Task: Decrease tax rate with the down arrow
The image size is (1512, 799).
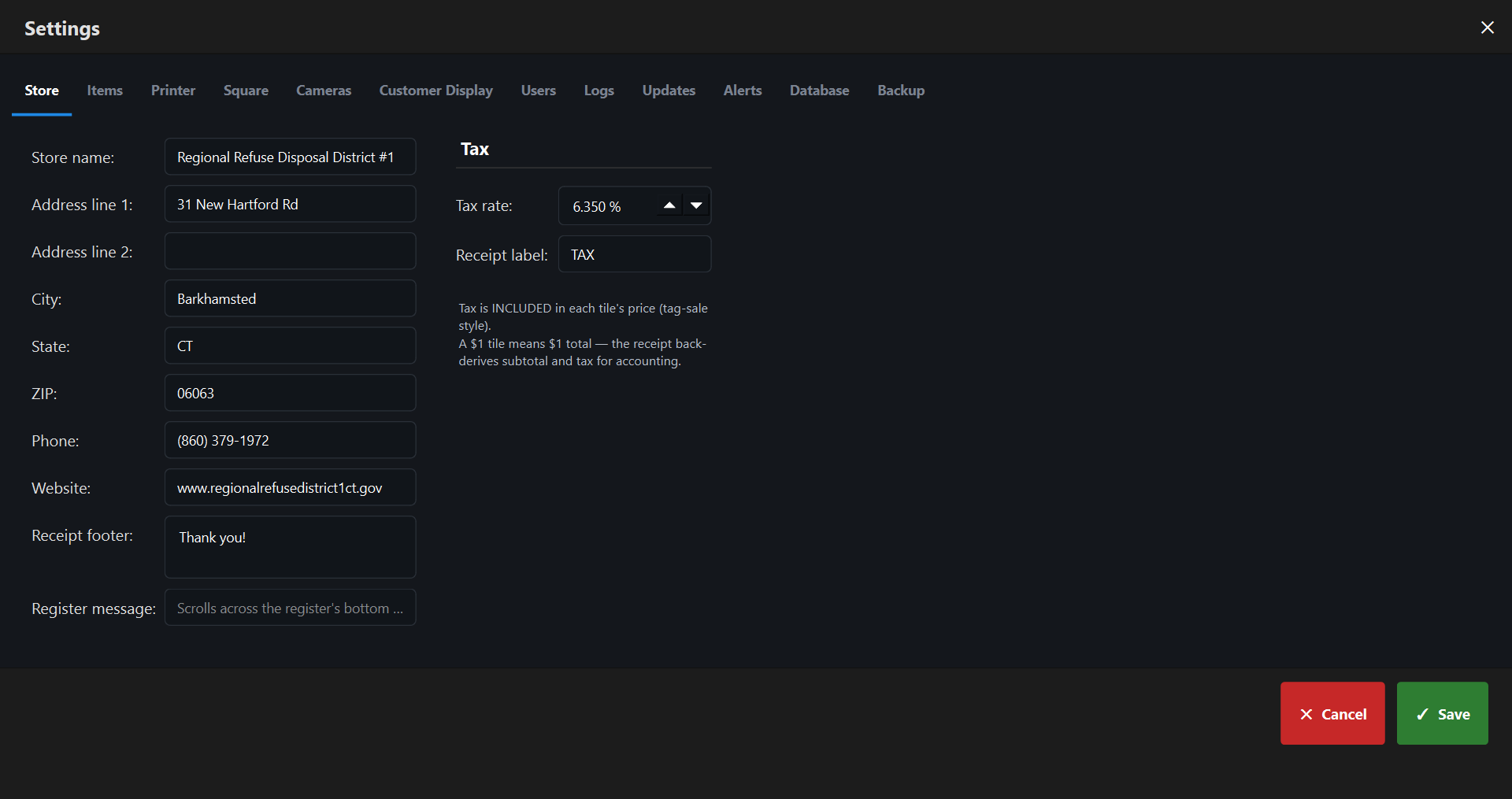Action: (696, 205)
